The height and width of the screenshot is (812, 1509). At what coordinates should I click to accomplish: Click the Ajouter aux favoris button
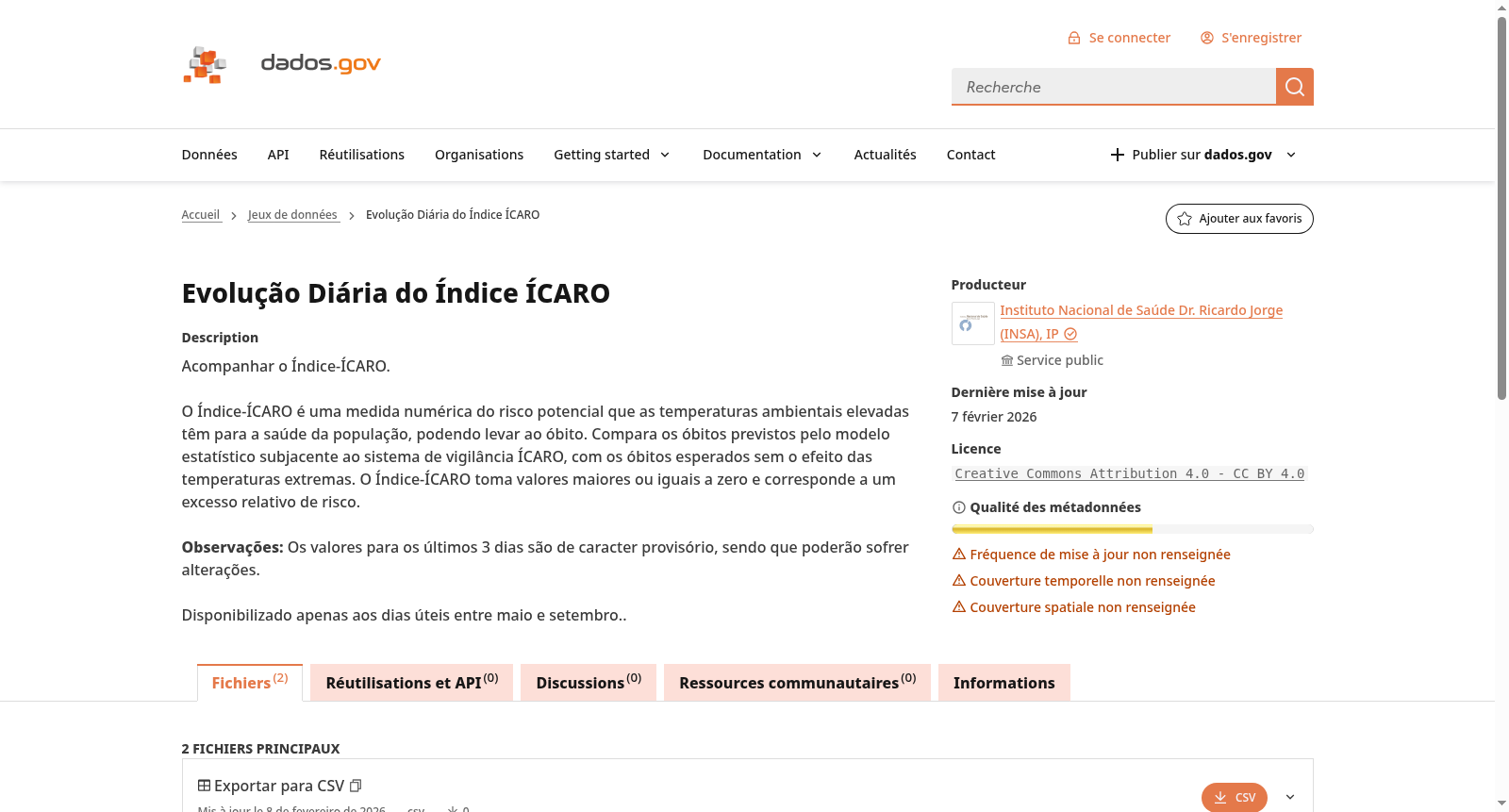point(1239,219)
